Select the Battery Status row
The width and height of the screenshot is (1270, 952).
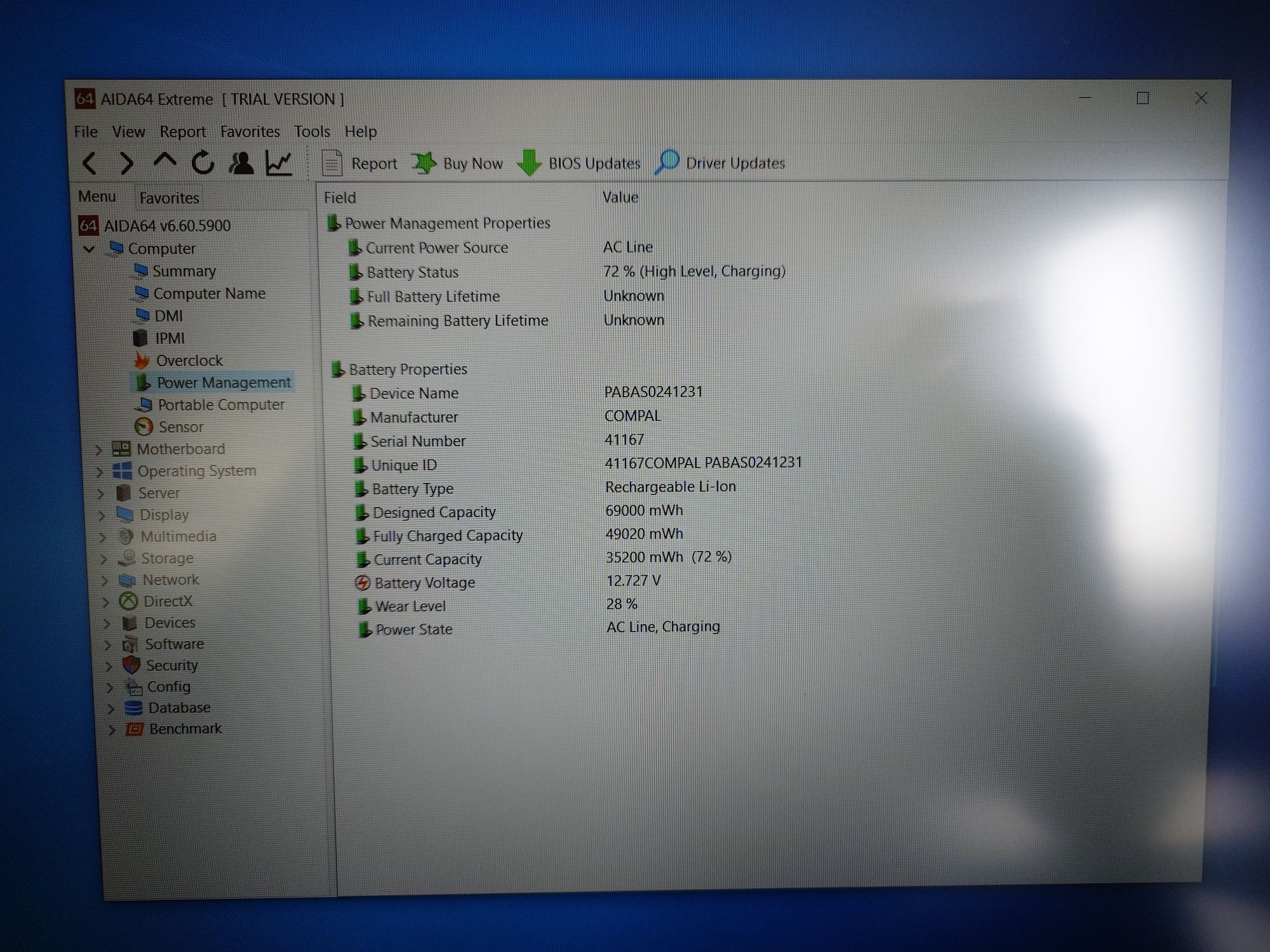[x=567, y=272]
